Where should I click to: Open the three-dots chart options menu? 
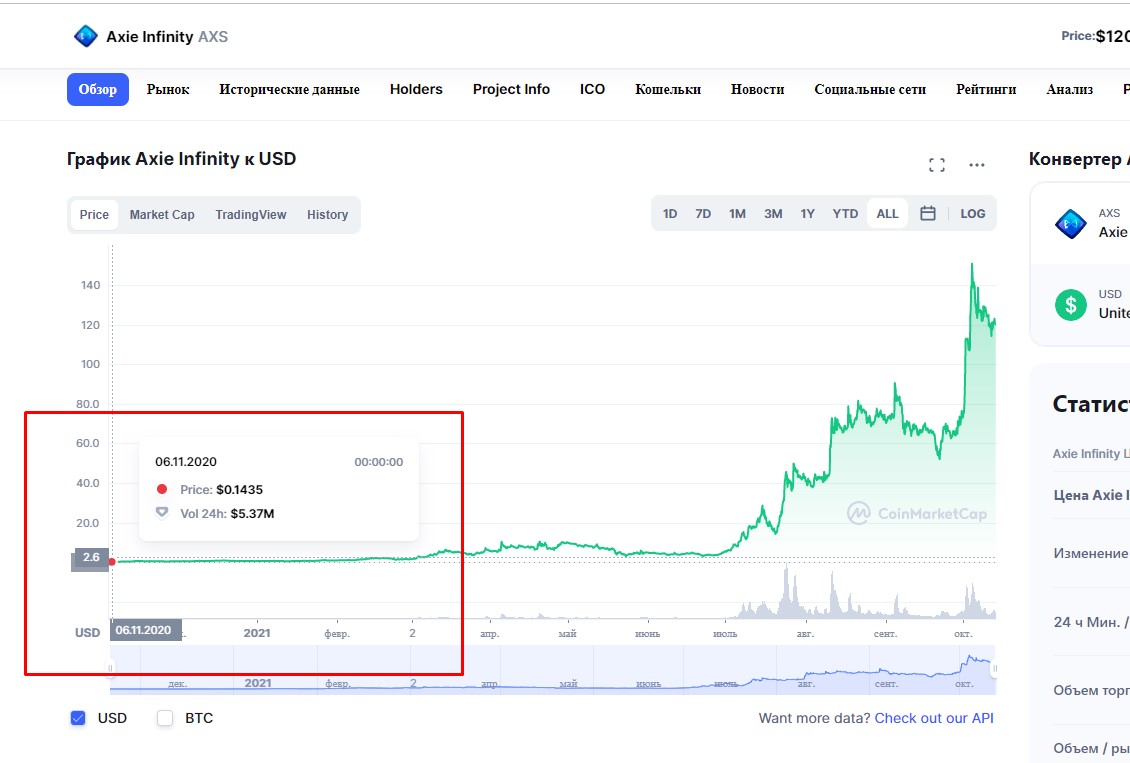coord(976,165)
